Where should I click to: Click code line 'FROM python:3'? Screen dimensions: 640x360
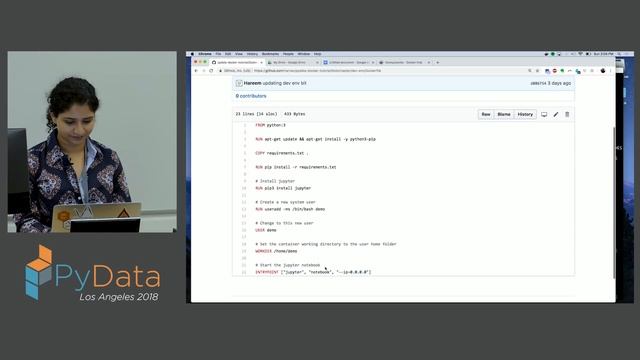point(270,125)
